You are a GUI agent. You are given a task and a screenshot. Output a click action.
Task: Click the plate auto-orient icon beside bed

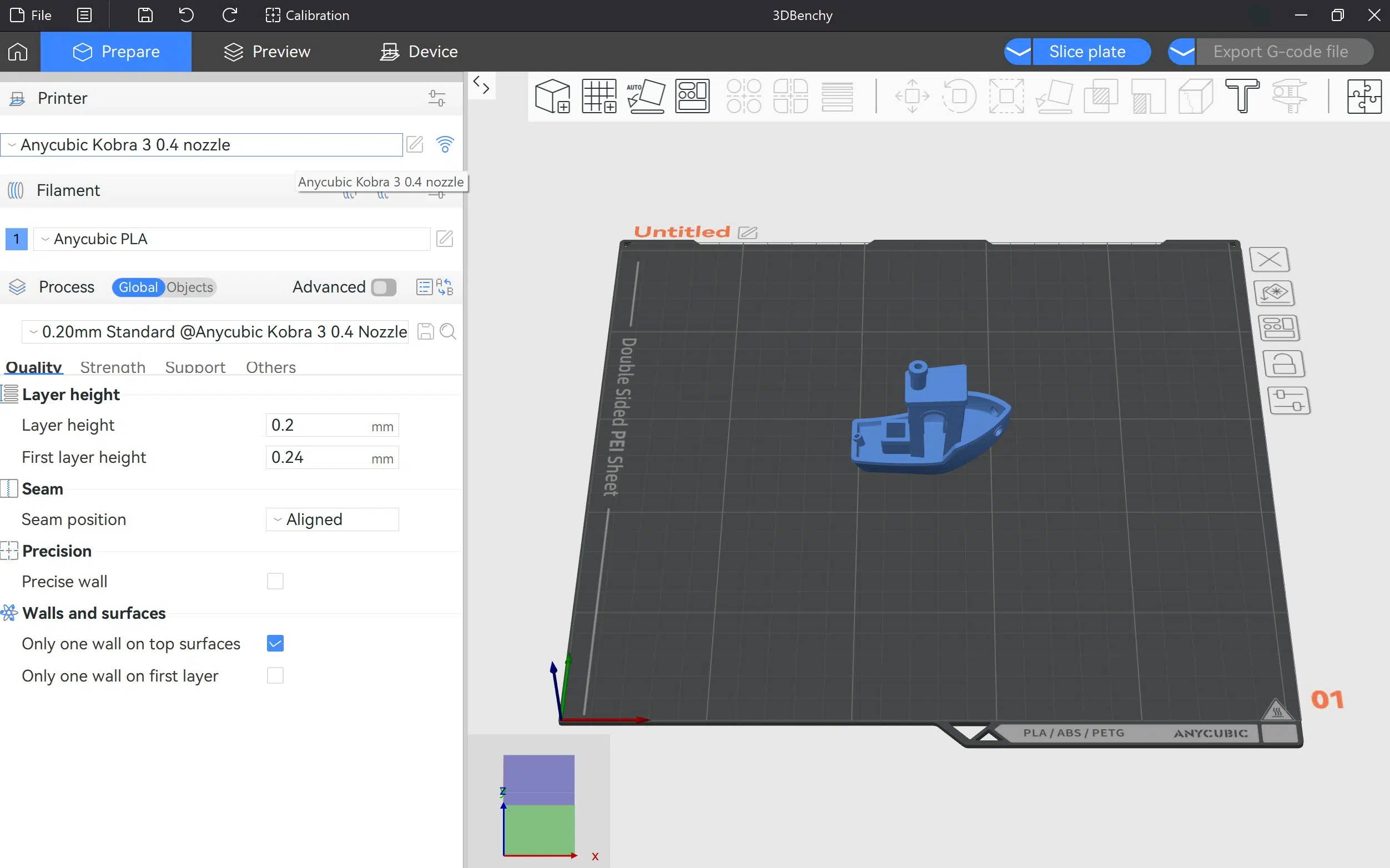1274,293
